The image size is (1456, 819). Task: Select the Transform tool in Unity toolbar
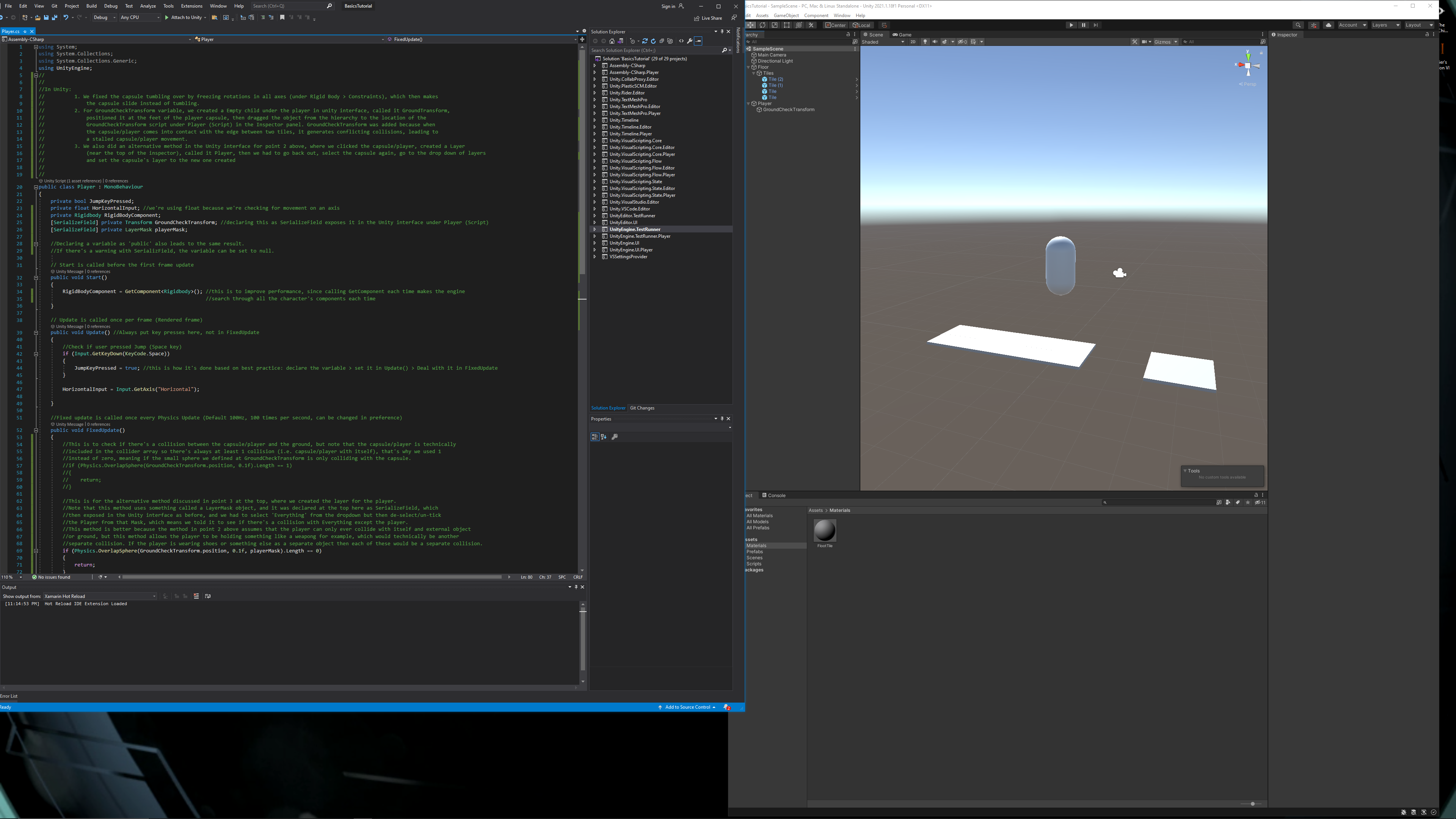(x=799, y=25)
